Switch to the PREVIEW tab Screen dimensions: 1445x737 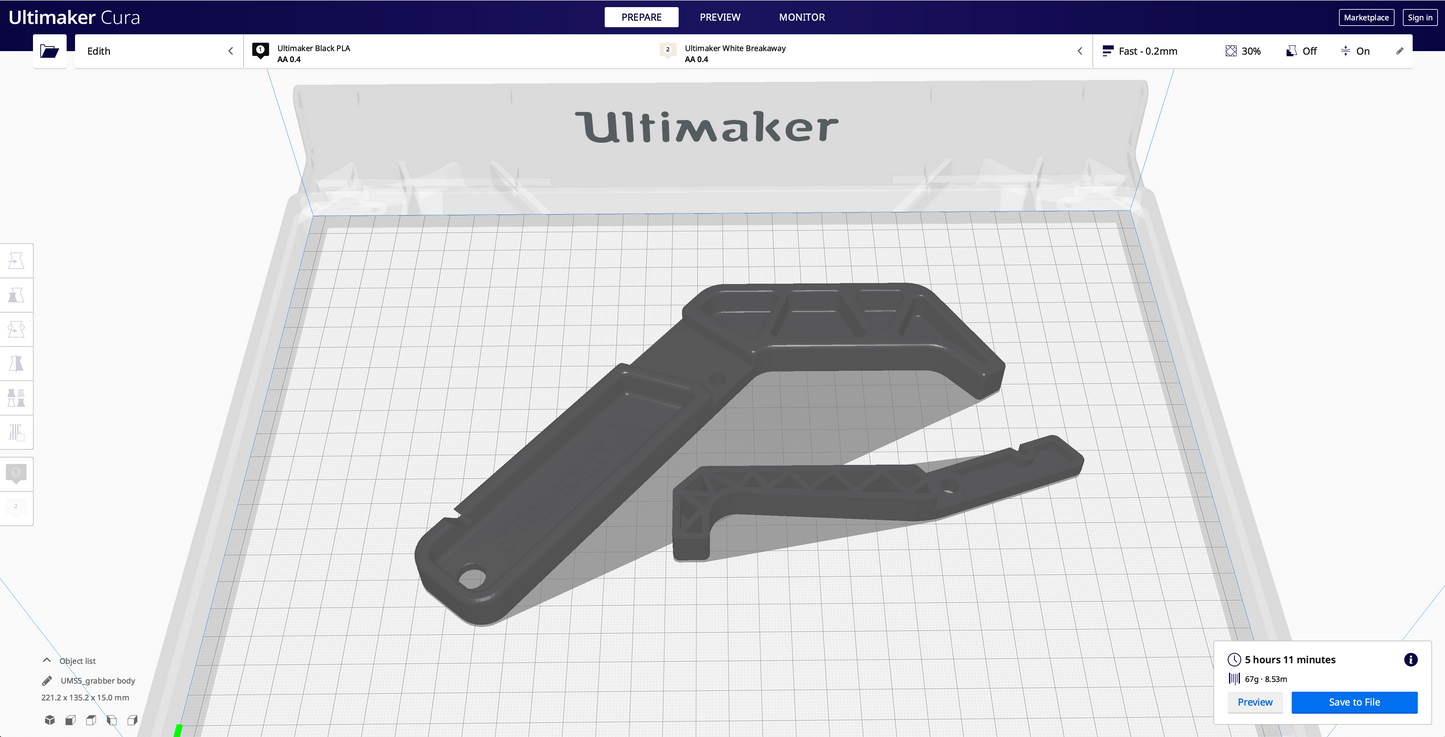[720, 17]
